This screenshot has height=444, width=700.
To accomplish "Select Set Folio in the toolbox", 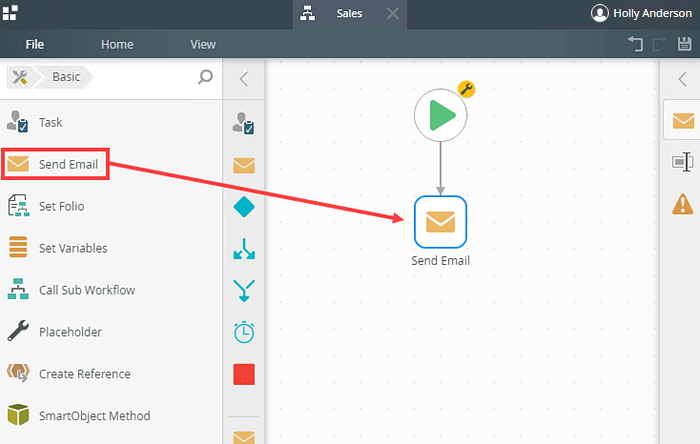I will click(x=111, y=206).
